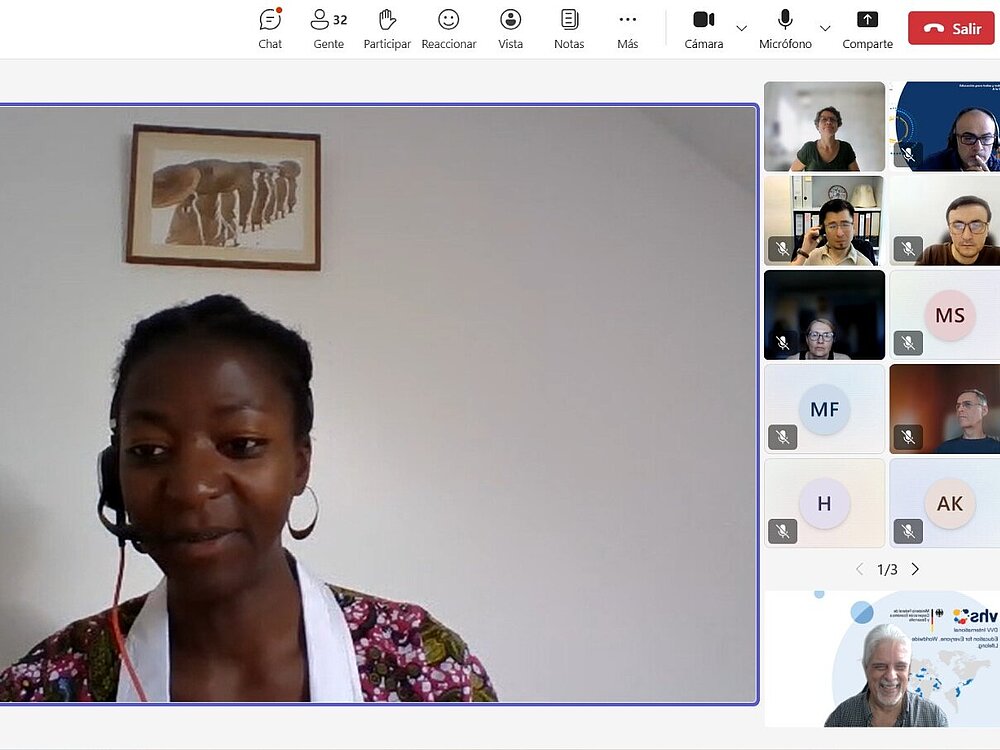This screenshot has height=750, width=1000.
Task: Go to previous participants page
Action: pos(858,569)
